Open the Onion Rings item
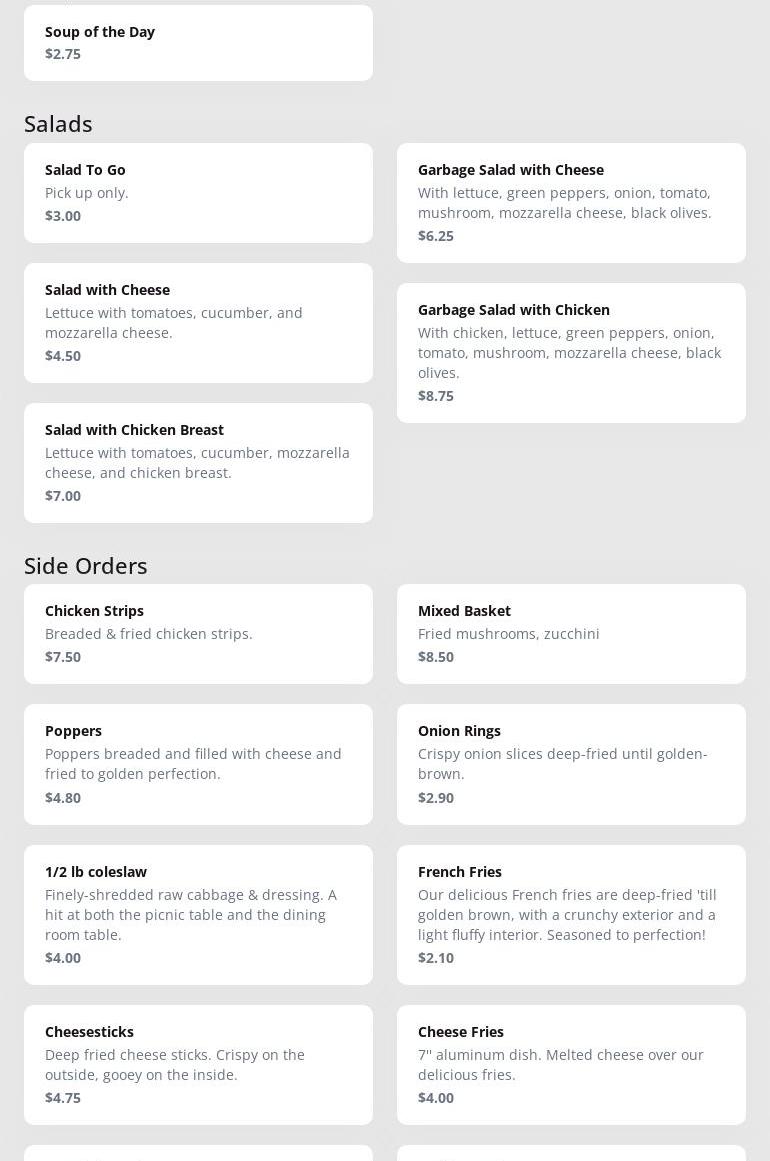Screen dimensions: 770x1161 (x=571, y=764)
